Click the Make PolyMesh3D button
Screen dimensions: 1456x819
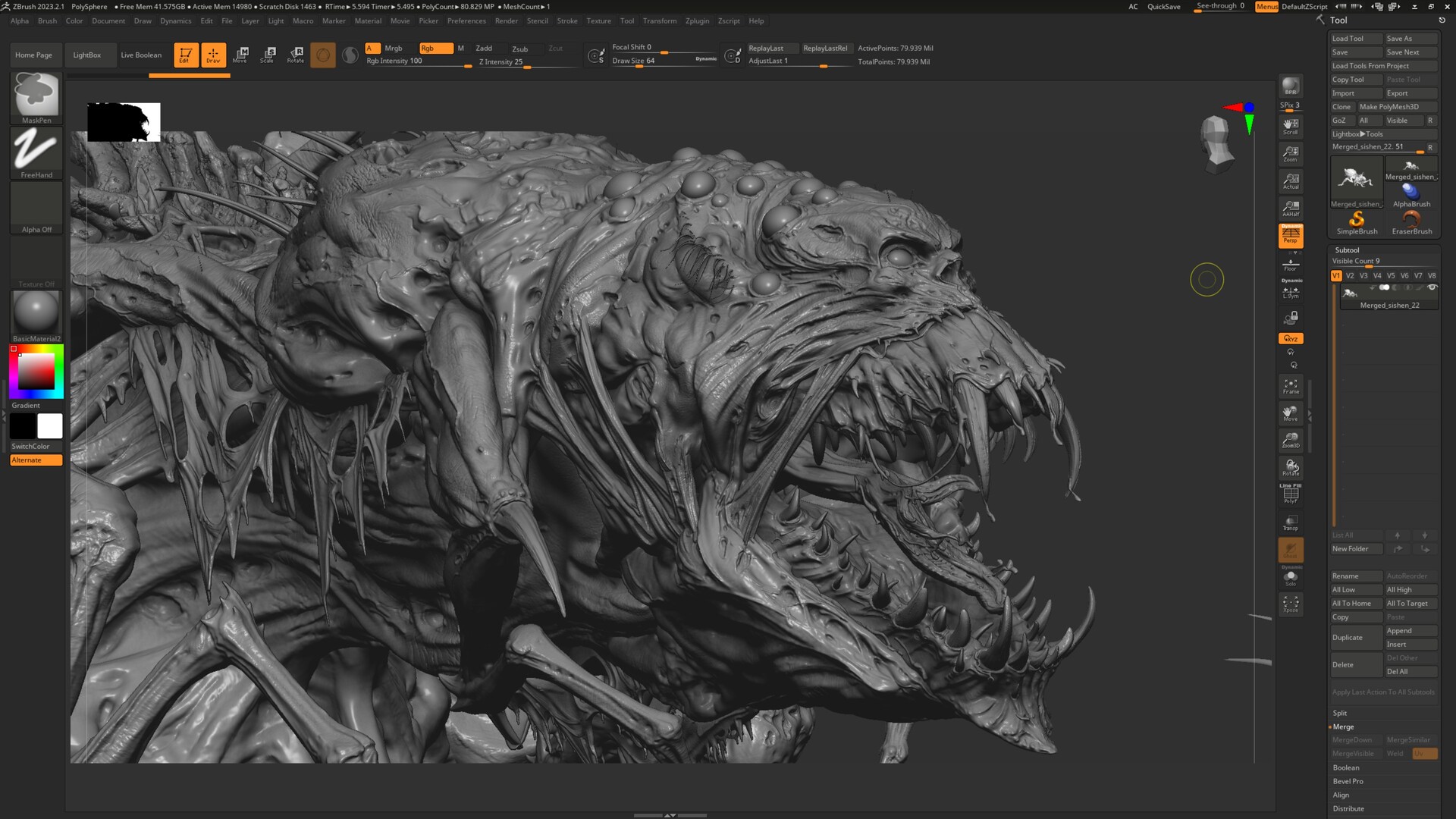click(1389, 107)
